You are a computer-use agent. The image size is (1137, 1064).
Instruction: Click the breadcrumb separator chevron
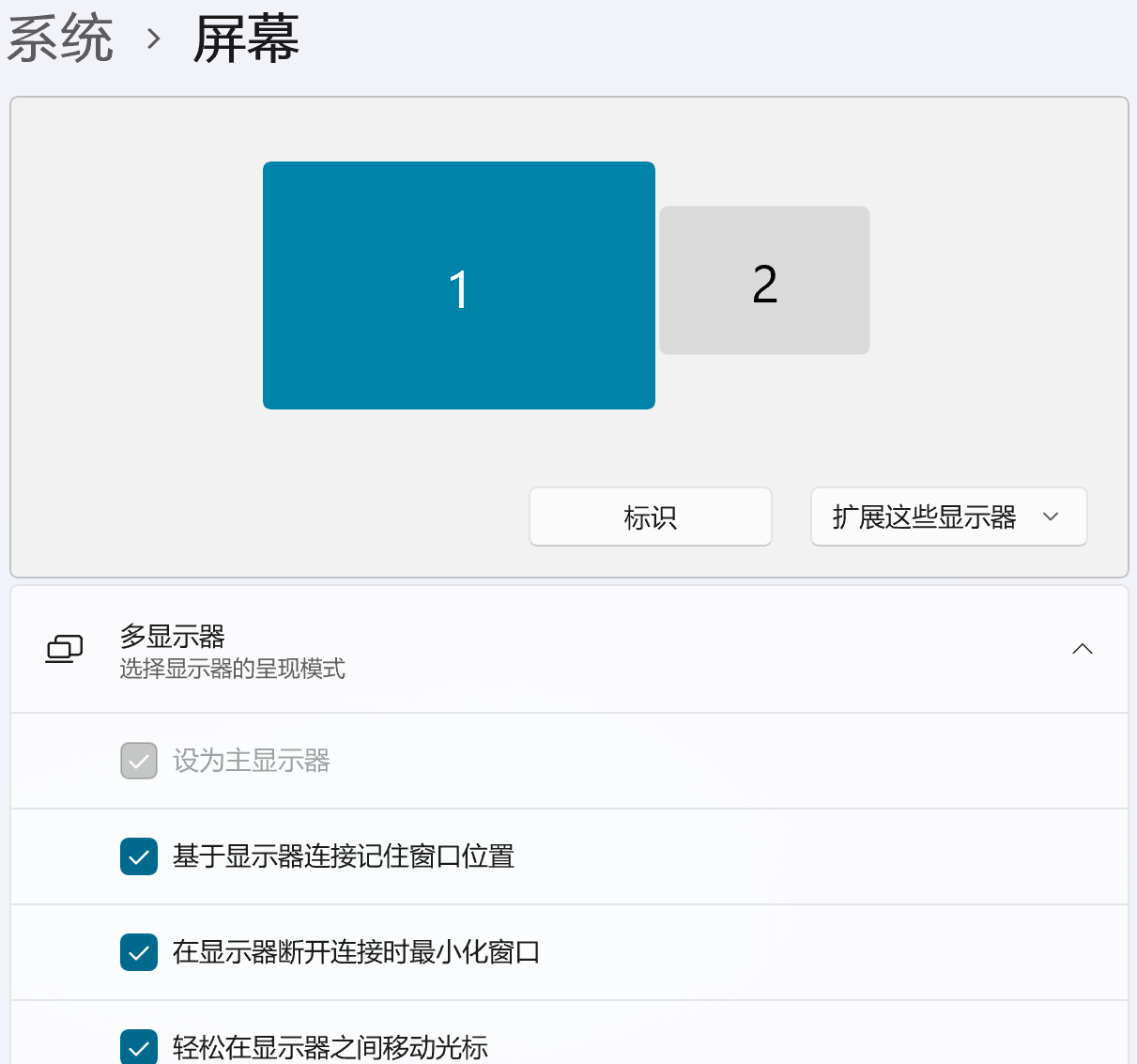154,39
